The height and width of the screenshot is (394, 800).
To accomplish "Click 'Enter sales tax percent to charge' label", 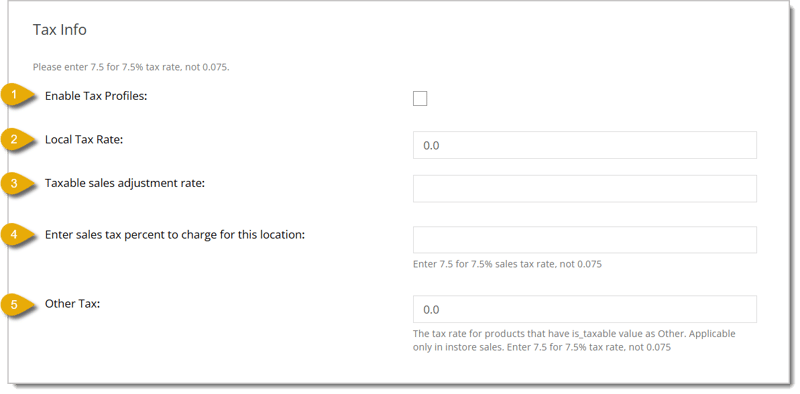I will 175,235.
